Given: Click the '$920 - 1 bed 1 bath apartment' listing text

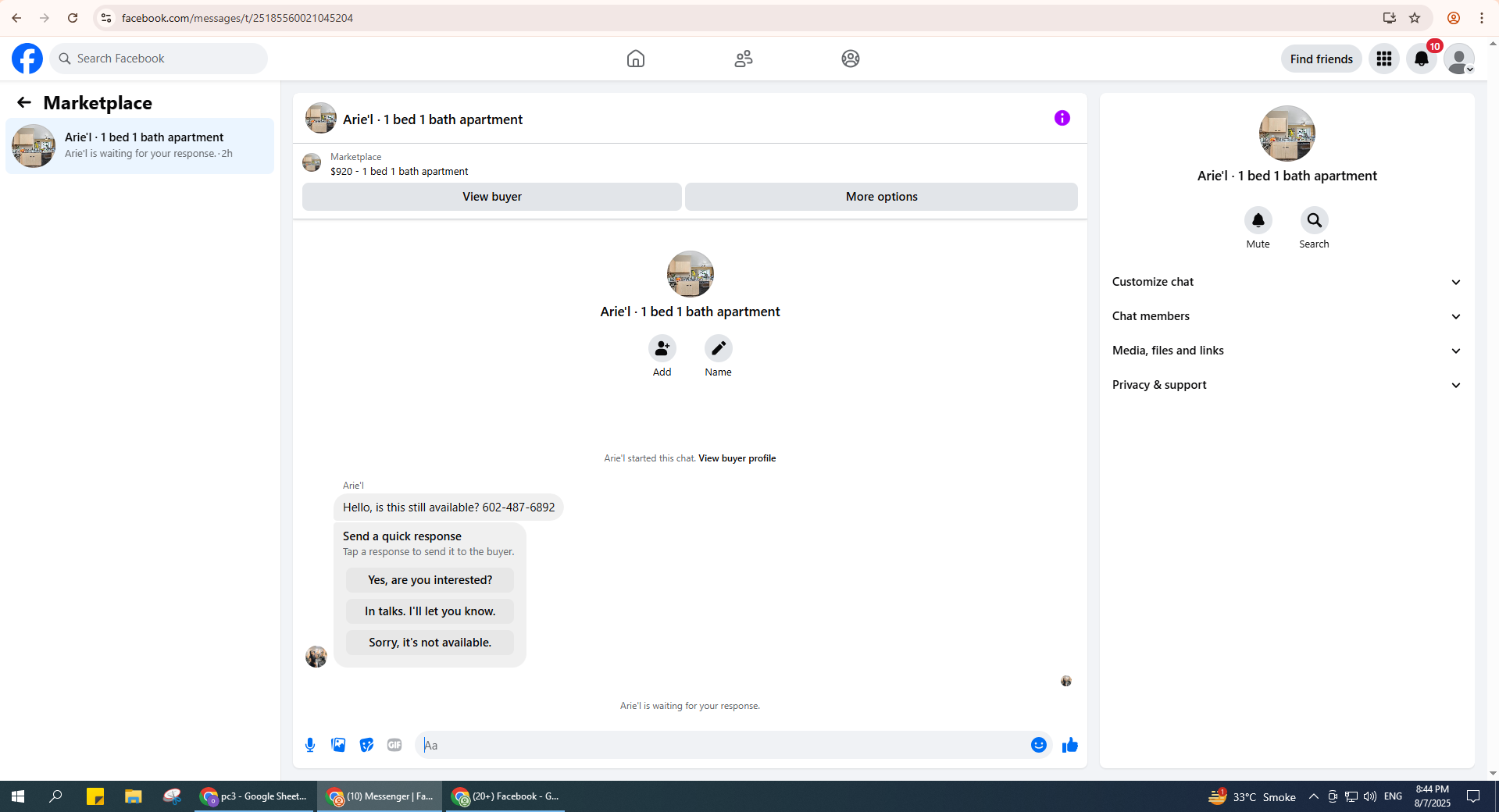Looking at the screenshot, I should [x=399, y=172].
